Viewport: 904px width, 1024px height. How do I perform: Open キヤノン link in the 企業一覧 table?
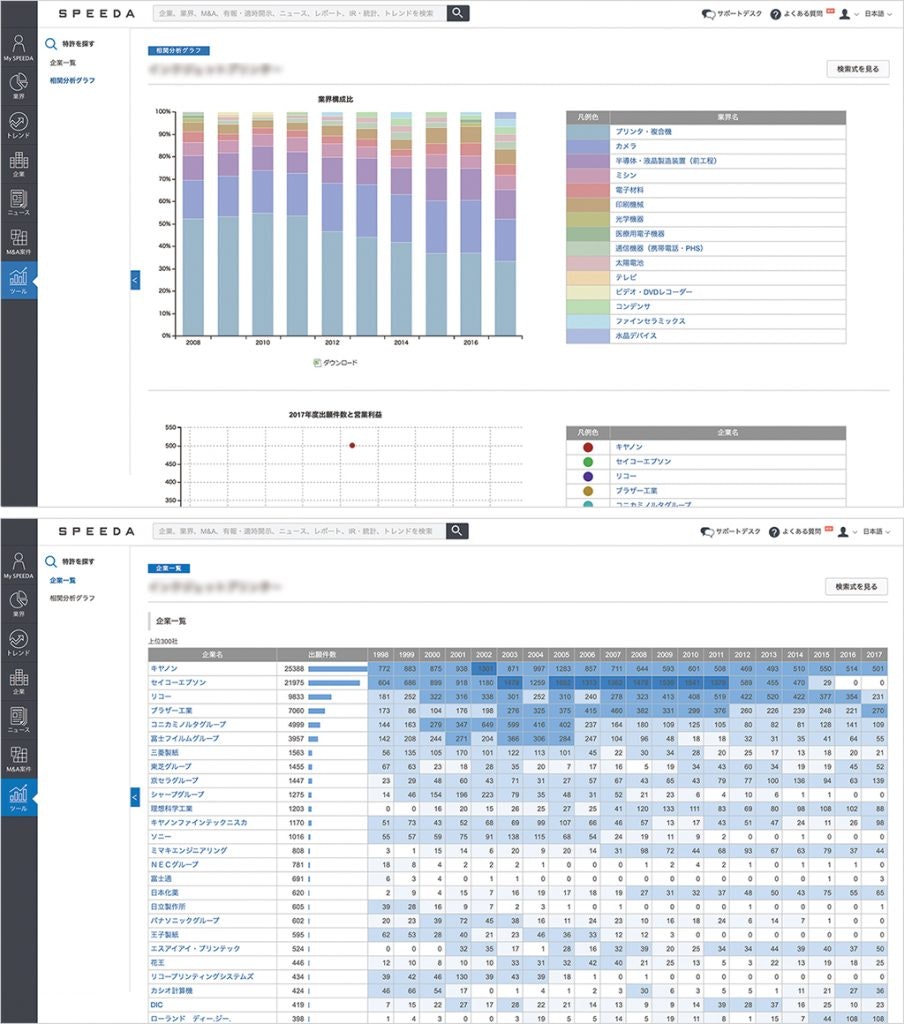point(164,669)
